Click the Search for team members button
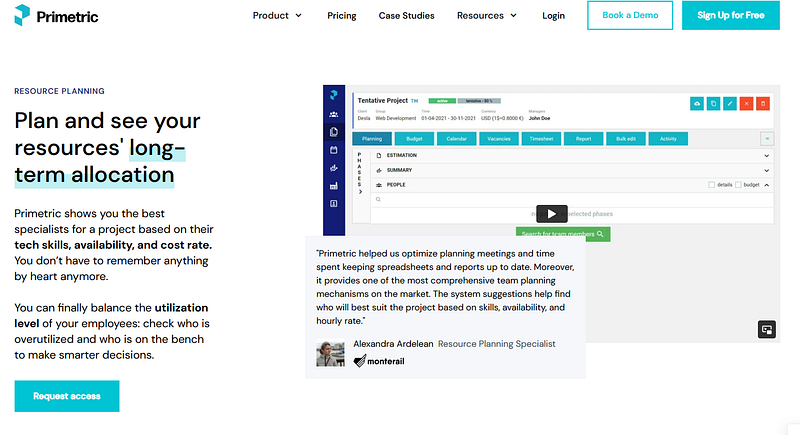 pyautogui.click(x=563, y=234)
